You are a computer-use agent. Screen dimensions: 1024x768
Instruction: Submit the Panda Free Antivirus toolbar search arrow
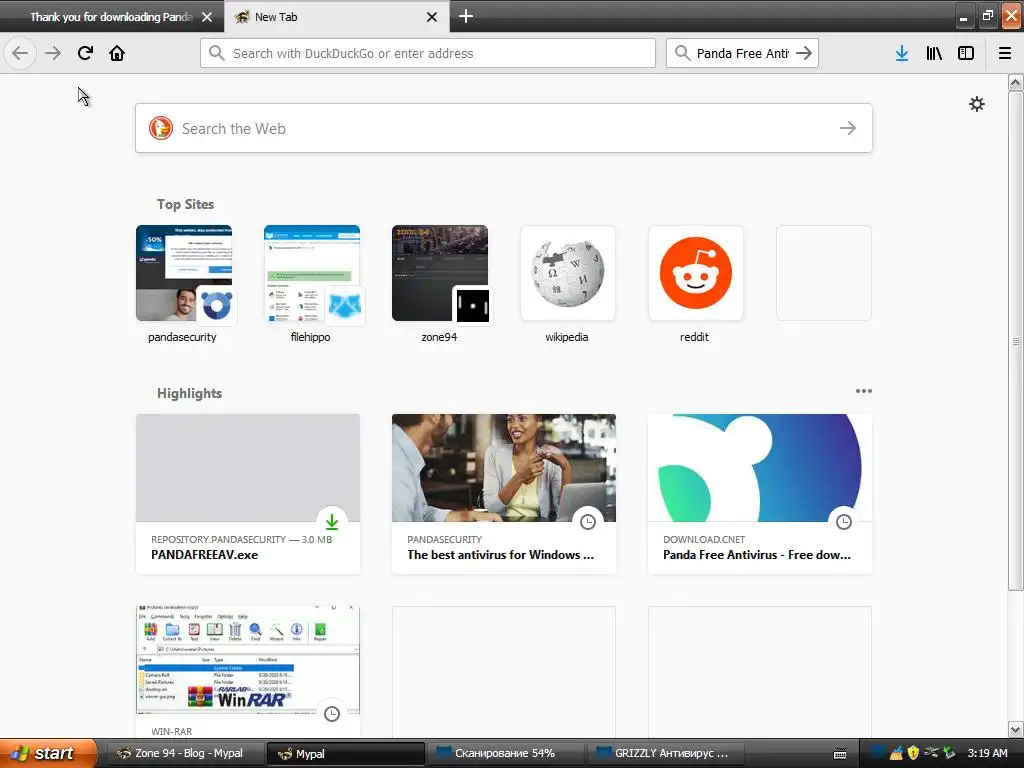804,53
